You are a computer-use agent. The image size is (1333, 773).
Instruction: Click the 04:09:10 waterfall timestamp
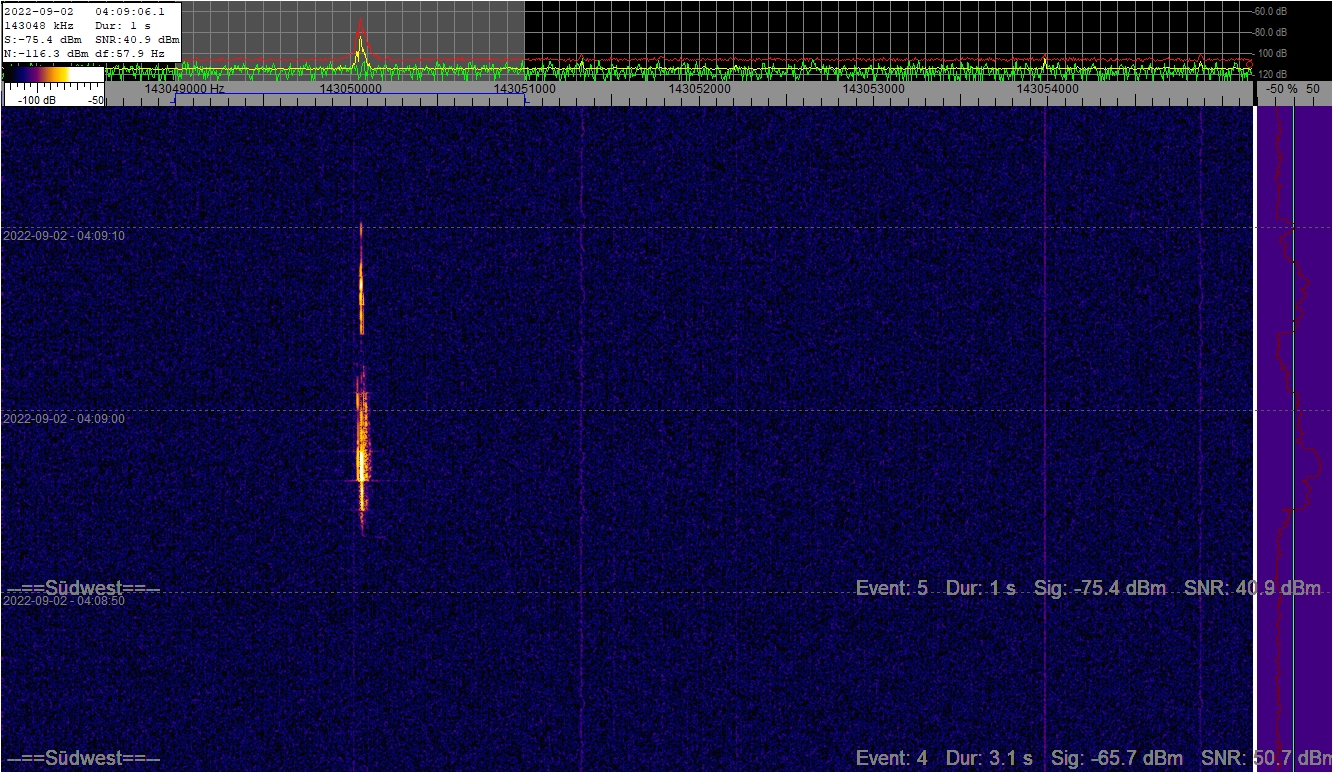pyautogui.click(x=64, y=236)
